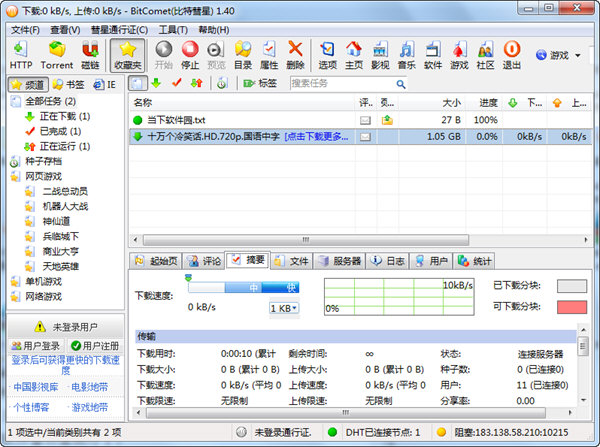
Task: Go to the Home page (主页)
Action: coord(354,55)
